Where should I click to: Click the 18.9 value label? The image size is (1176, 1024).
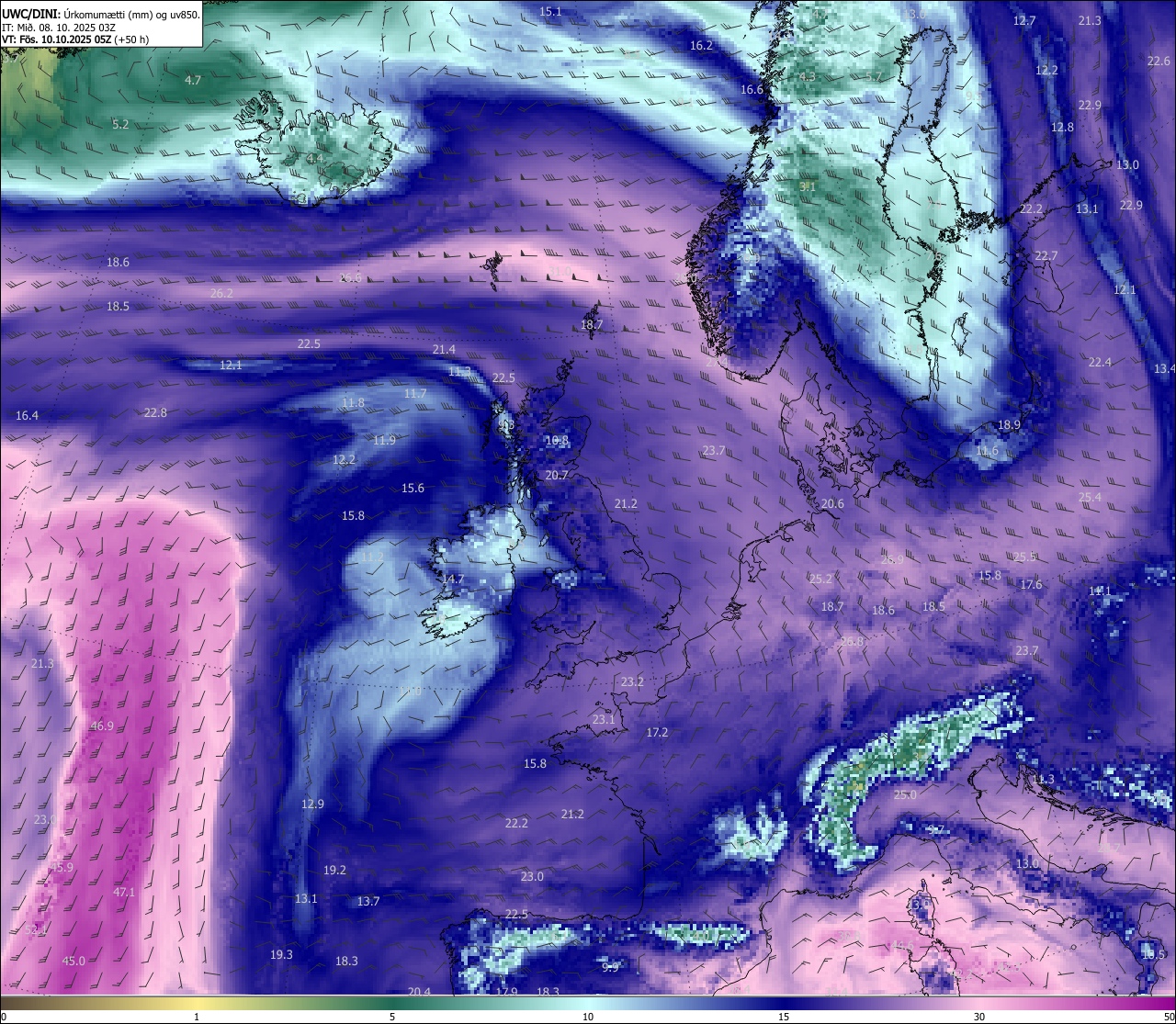[1009, 424]
